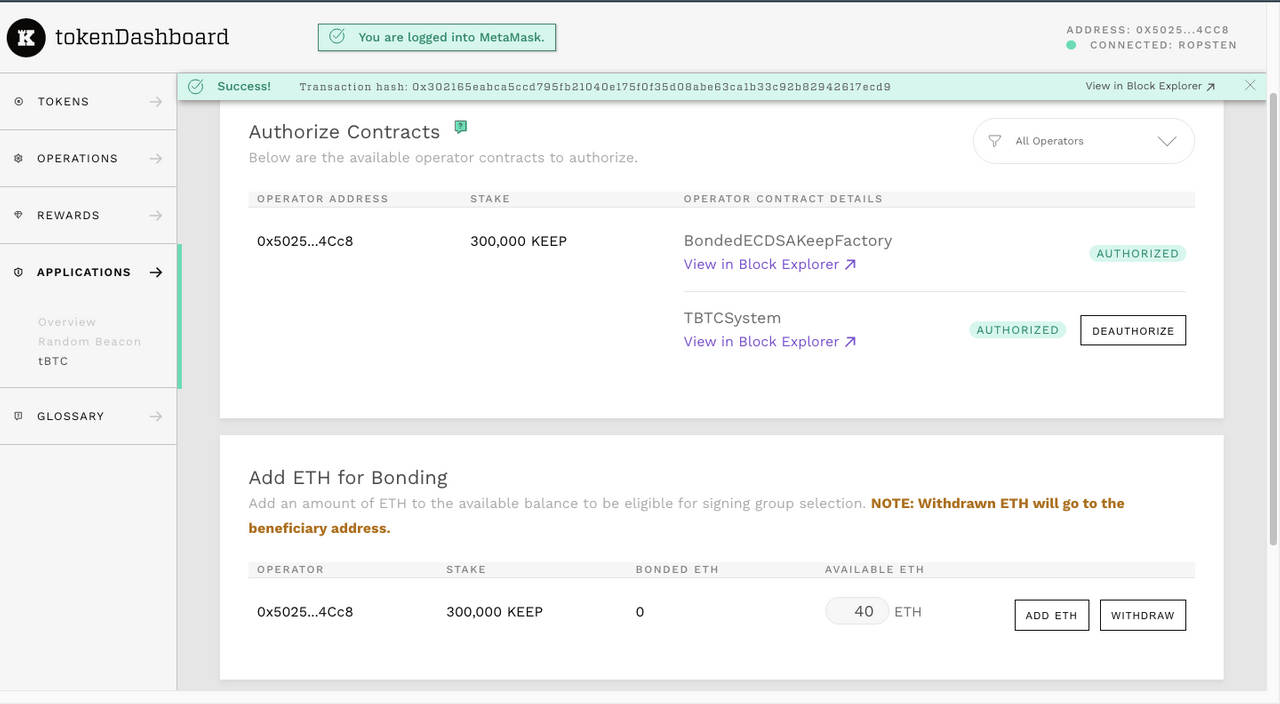The width and height of the screenshot is (1280, 704).
Task: Open the Glossary menu
Action: coord(88,416)
